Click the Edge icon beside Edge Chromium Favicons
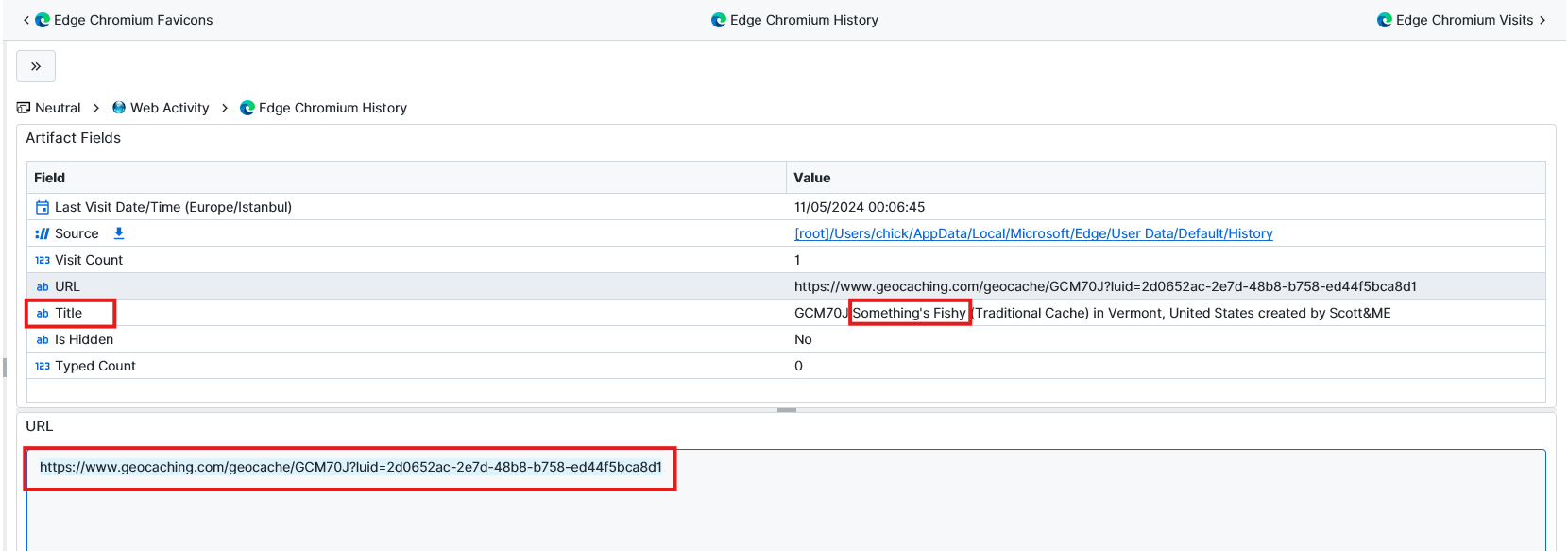The width and height of the screenshot is (1568, 551). pos(43,20)
